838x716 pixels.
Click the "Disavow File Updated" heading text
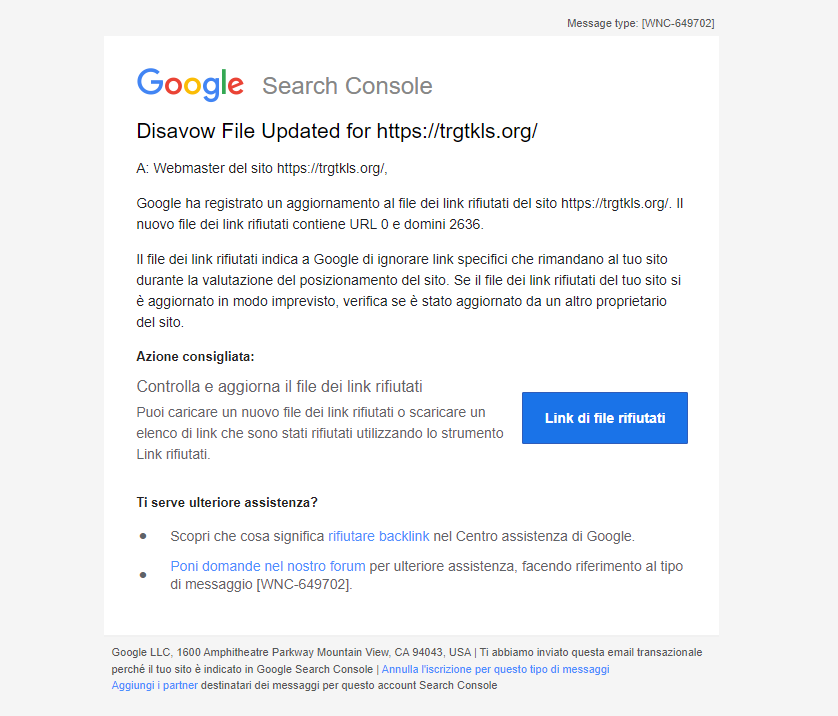coord(254,132)
